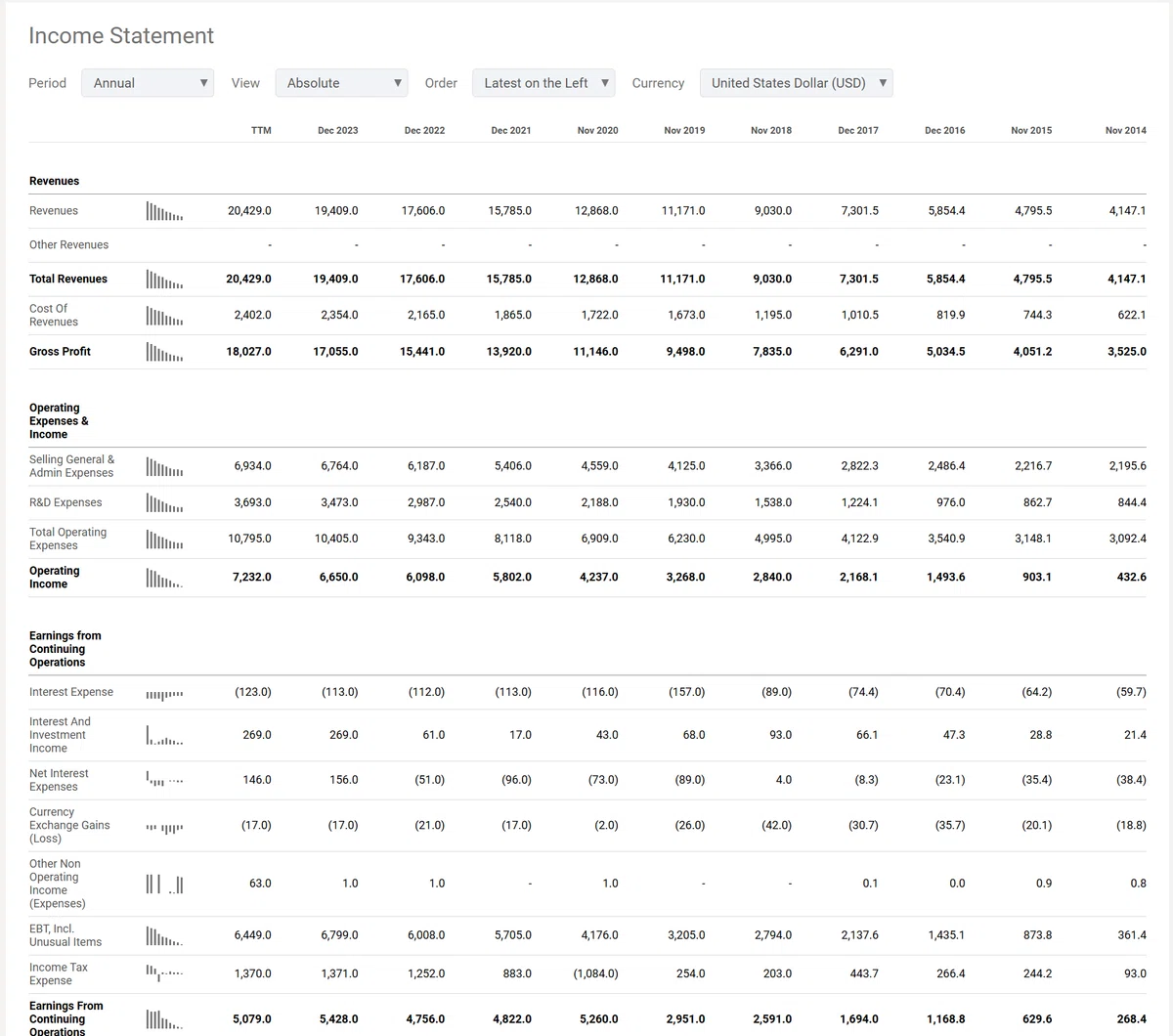Click the Other Non Operating Income sparkline
The width and height of the screenshot is (1173, 1036).
click(x=164, y=884)
